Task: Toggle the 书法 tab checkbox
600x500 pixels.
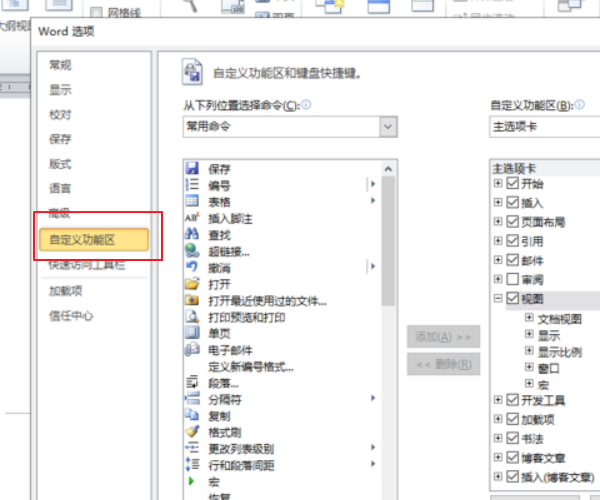Action: (x=513, y=438)
